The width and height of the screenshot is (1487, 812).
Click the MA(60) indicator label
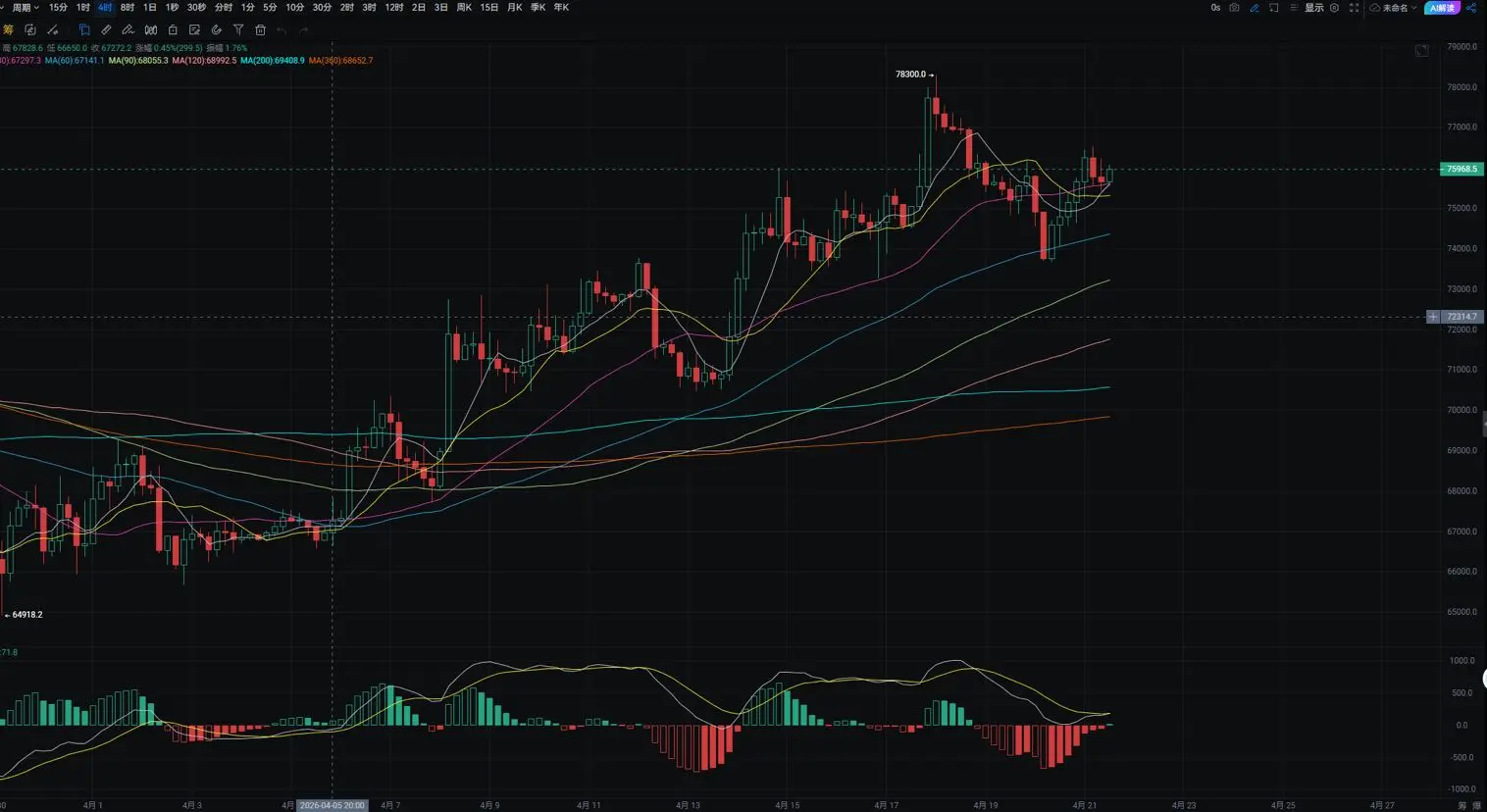pyautogui.click(x=75, y=61)
